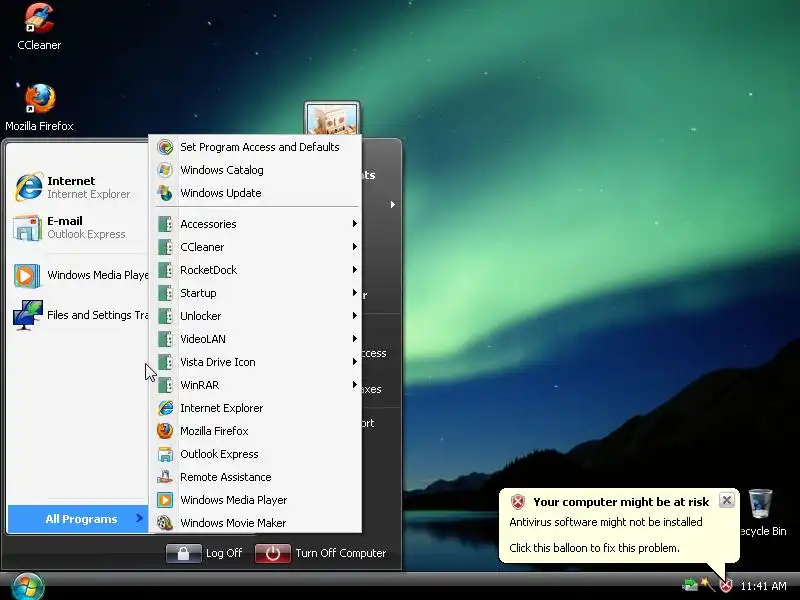Screen dimensions: 800x600
Task: Click the Mozilla Firefox icon in All Programs list
Action: coord(165,431)
